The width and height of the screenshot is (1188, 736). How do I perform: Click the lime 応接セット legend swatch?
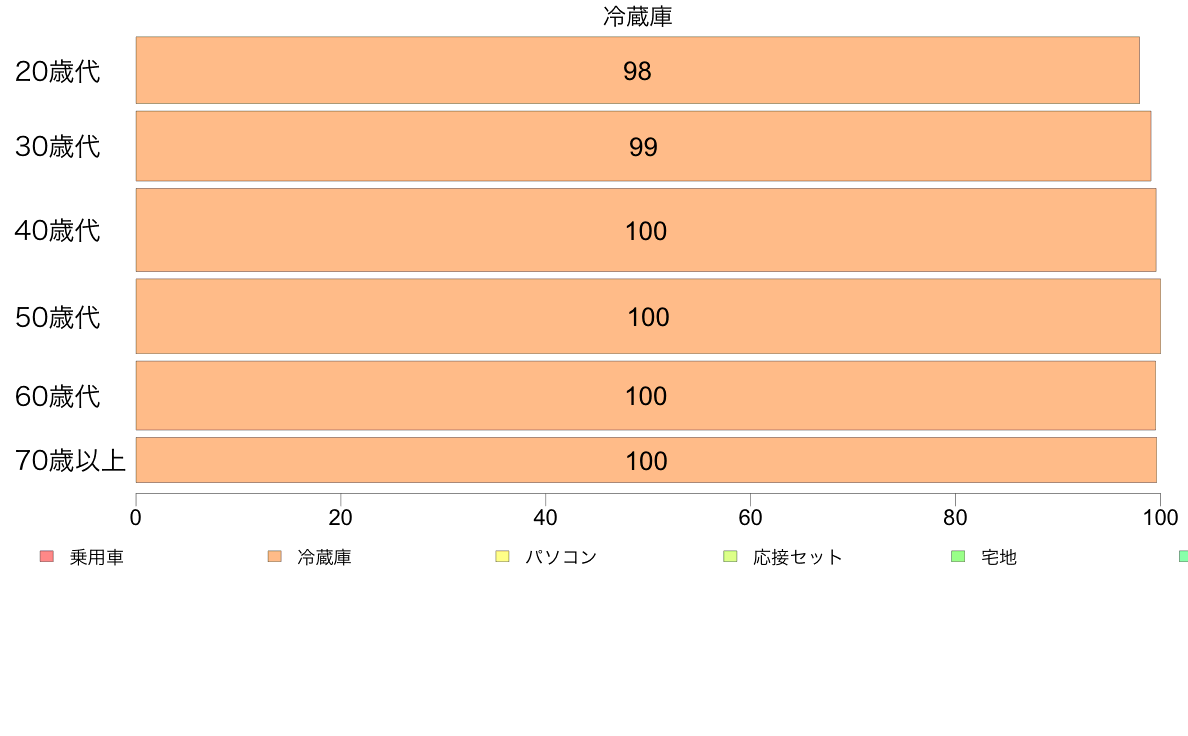click(730, 557)
